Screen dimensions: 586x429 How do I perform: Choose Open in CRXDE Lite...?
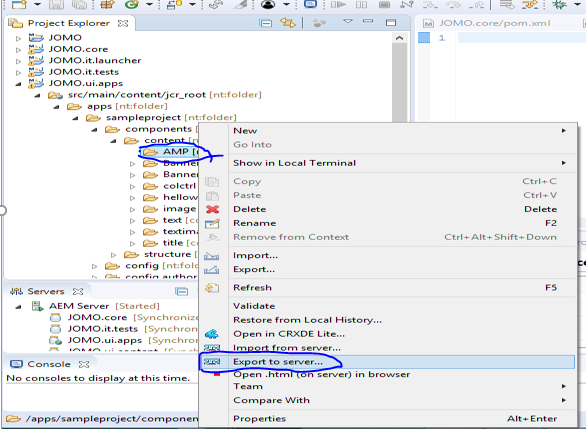402,334
